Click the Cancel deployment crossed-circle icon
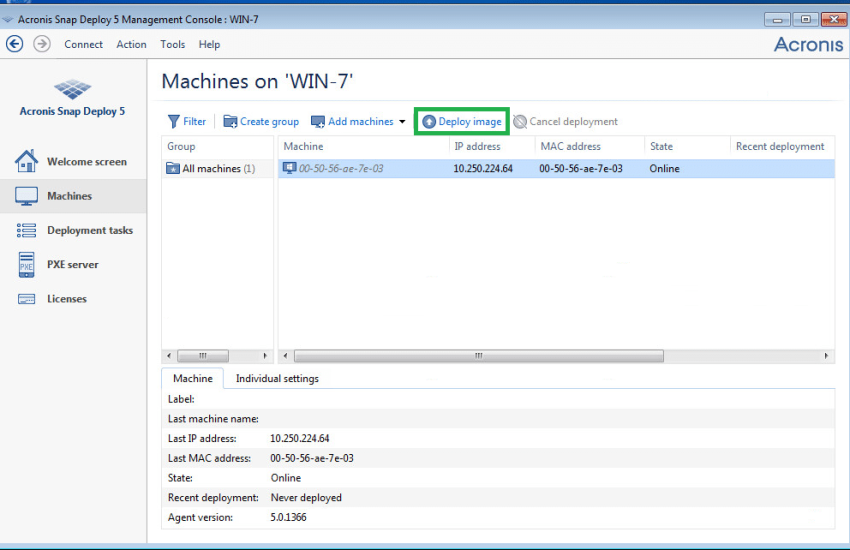Viewport: 850px width, 550px height. pyautogui.click(x=520, y=122)
